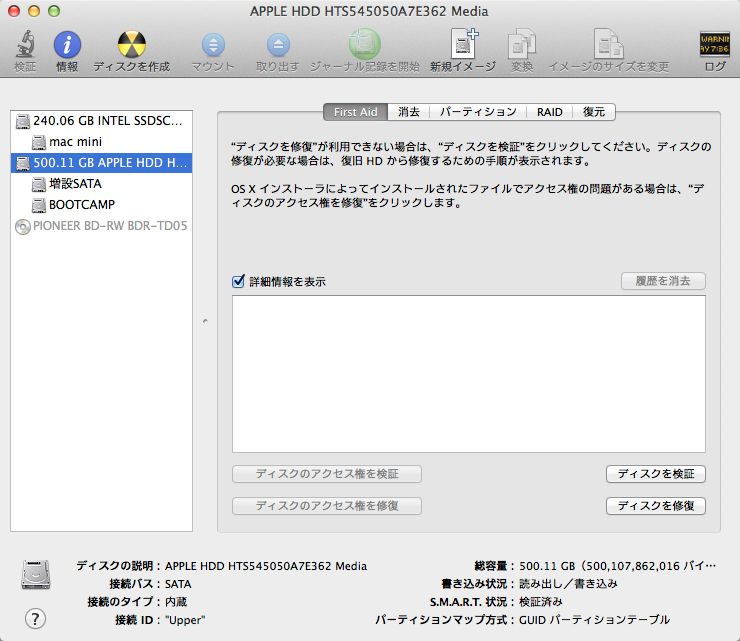Click the window title APPLE HDD HTS545050A7E362 Media
Image resolution: width=740 pixels, height=641 pixels.
point(369,11)
